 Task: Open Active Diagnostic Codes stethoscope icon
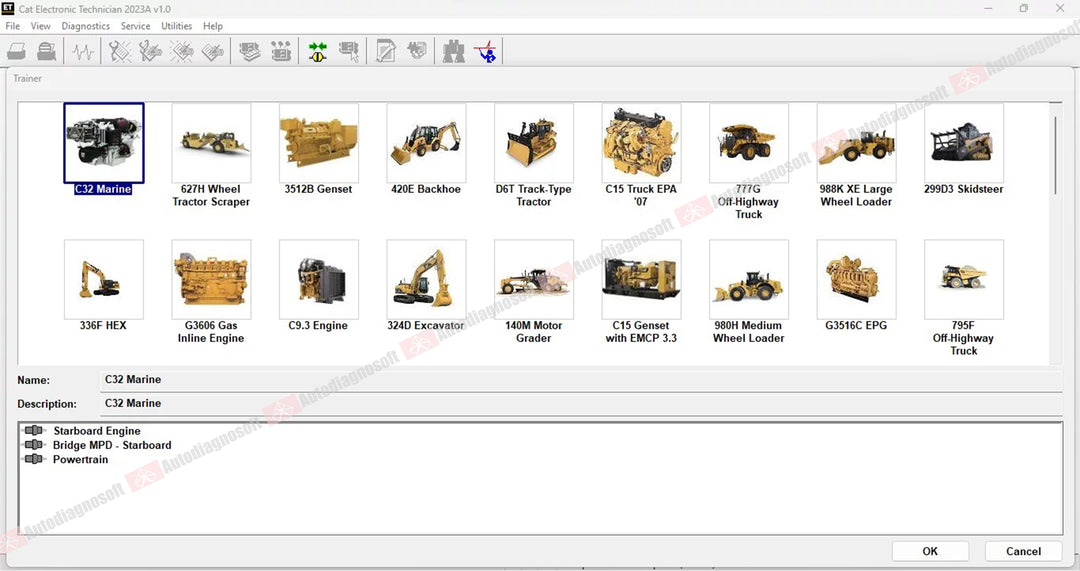pyautogui.click(x=120, y=52)
